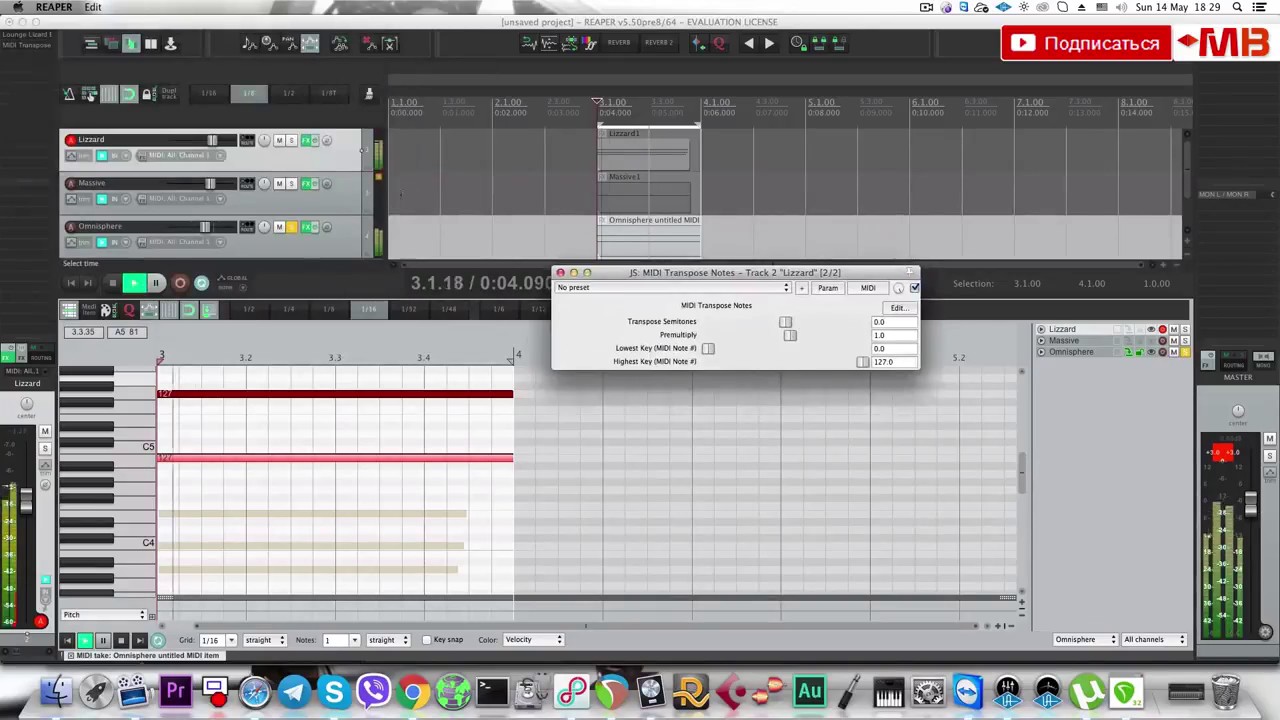Click the lock icon in the arrange toolbar
Screen dimensions: 1280x720
pos(148,94)
